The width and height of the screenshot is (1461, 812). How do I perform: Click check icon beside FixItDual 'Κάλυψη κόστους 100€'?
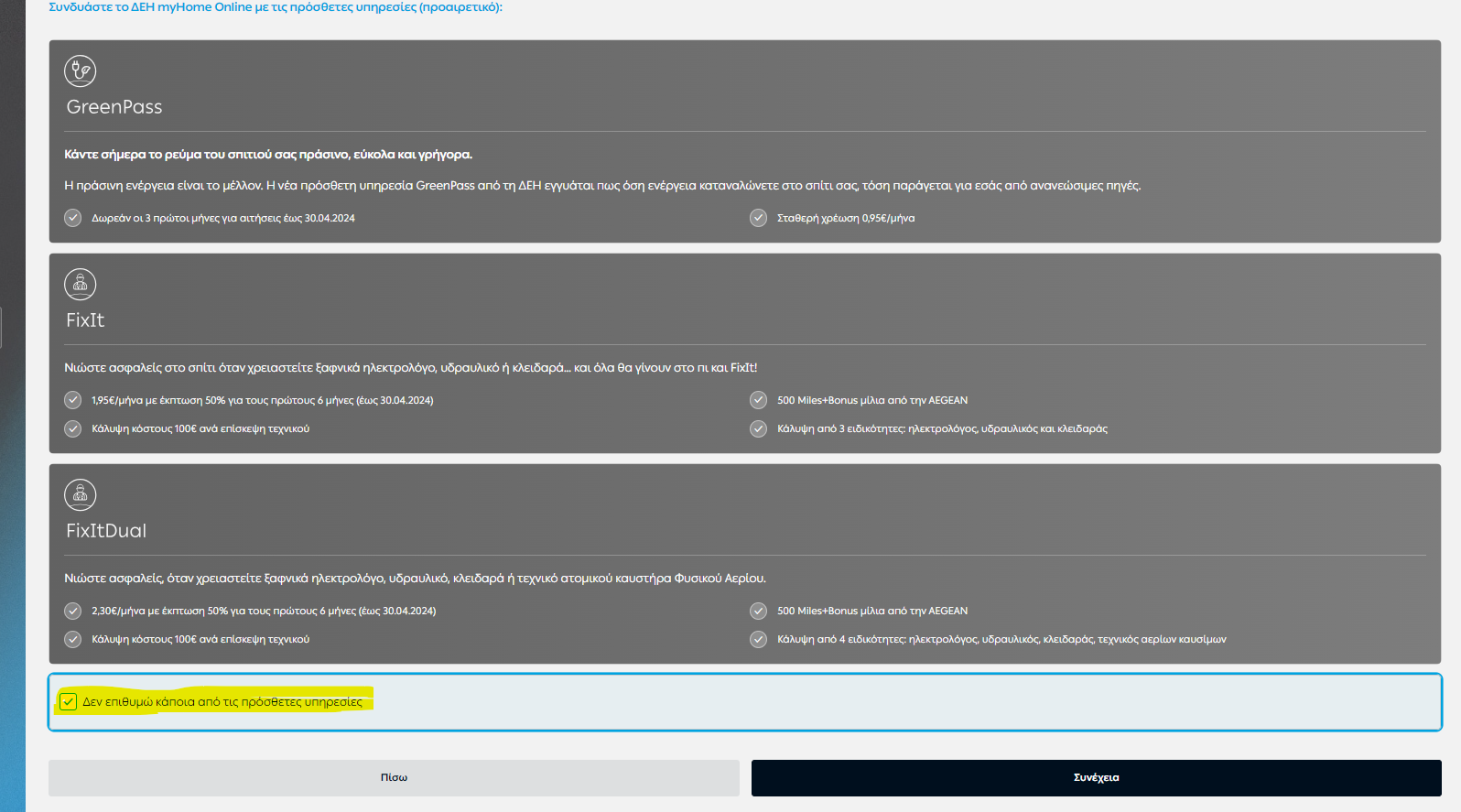coord(73,639)
